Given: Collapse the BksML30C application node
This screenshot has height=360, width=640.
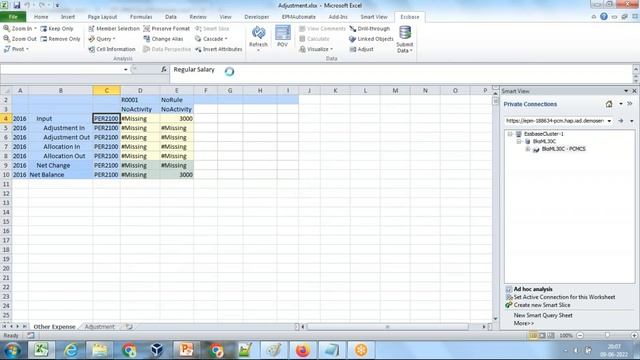Looking at the screenshot, I should (519, 141).
